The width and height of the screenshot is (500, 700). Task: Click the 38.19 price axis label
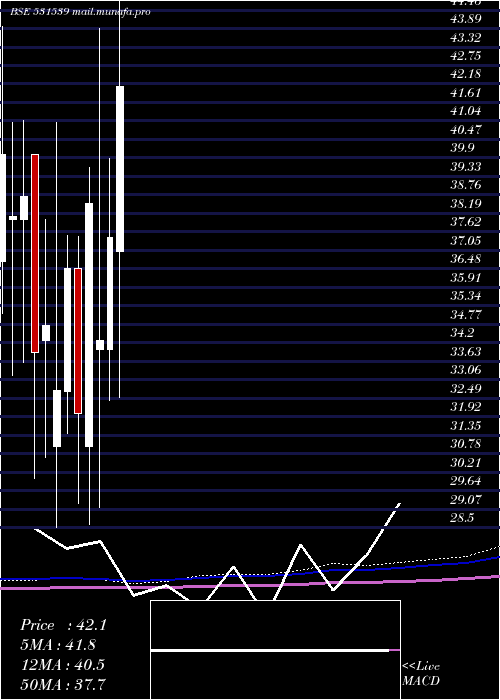(x=466, y=204)
